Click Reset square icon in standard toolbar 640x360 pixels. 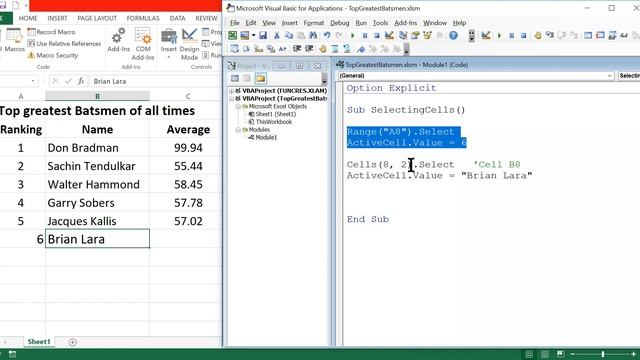tap(377, 36)
